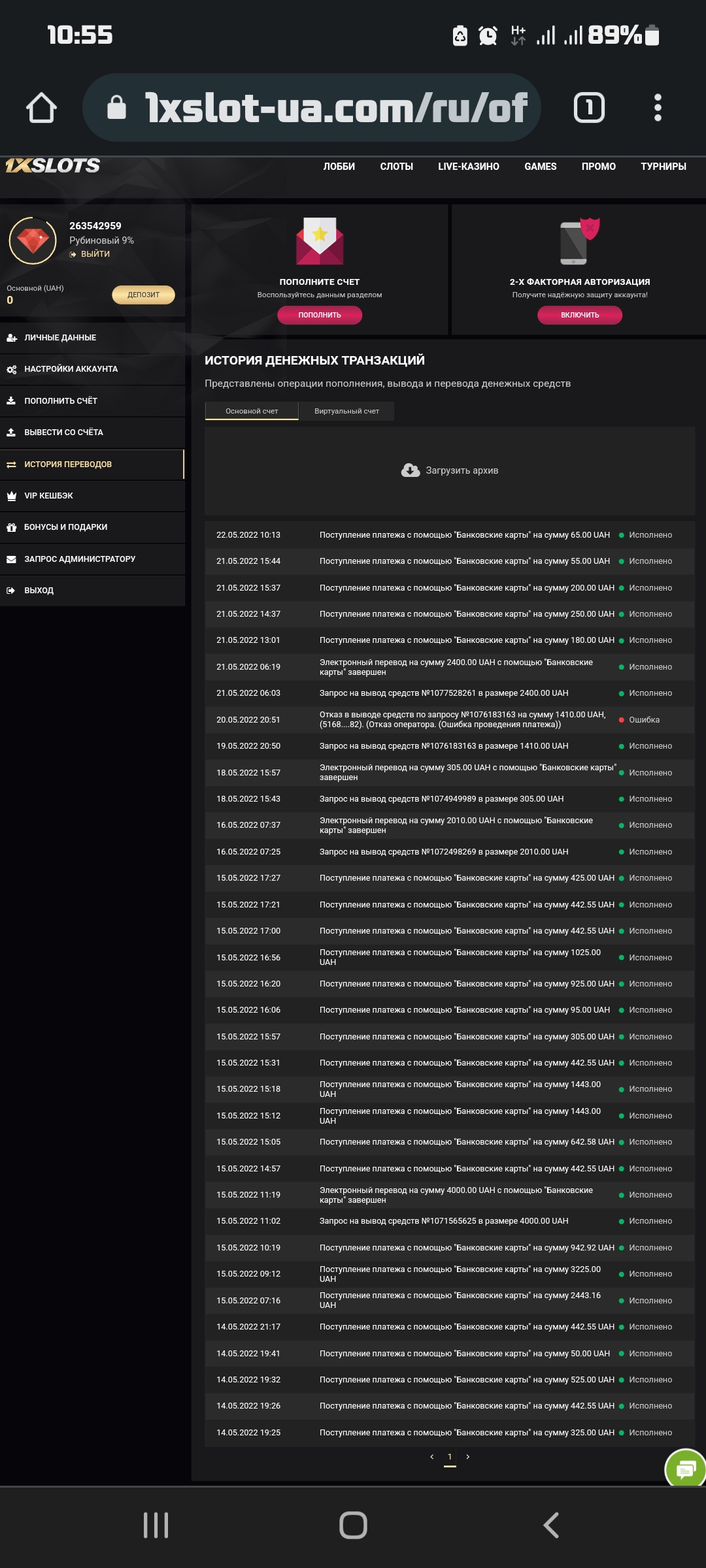Tap the browser home icon
This screenshot has height=1568, width=706.
tap(41, 108)
